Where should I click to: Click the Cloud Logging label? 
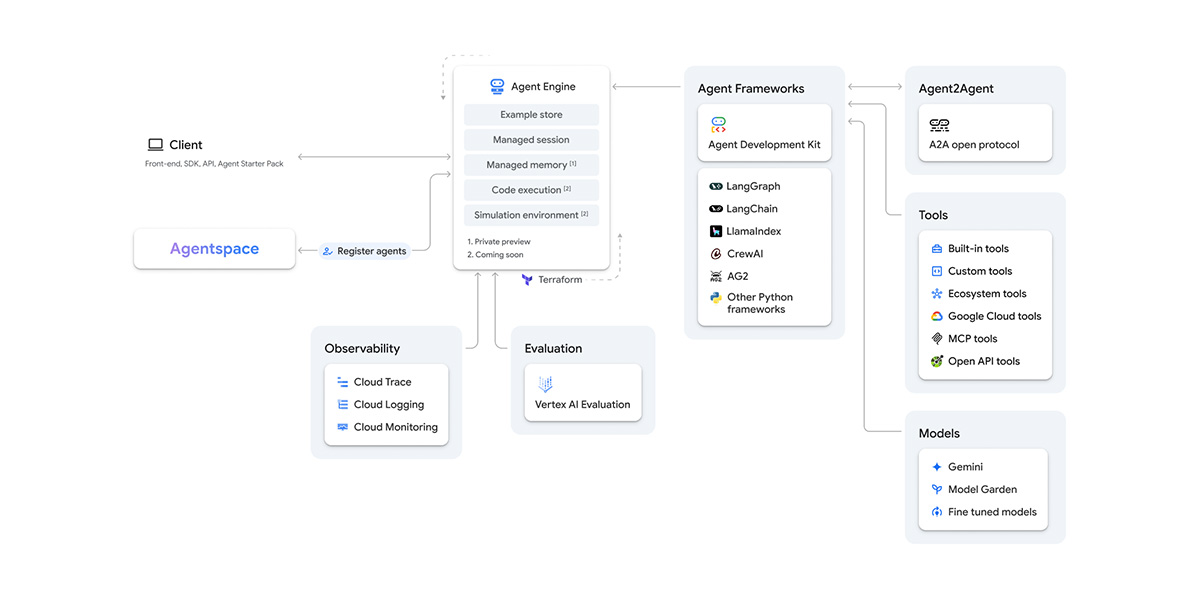[389, 405]
